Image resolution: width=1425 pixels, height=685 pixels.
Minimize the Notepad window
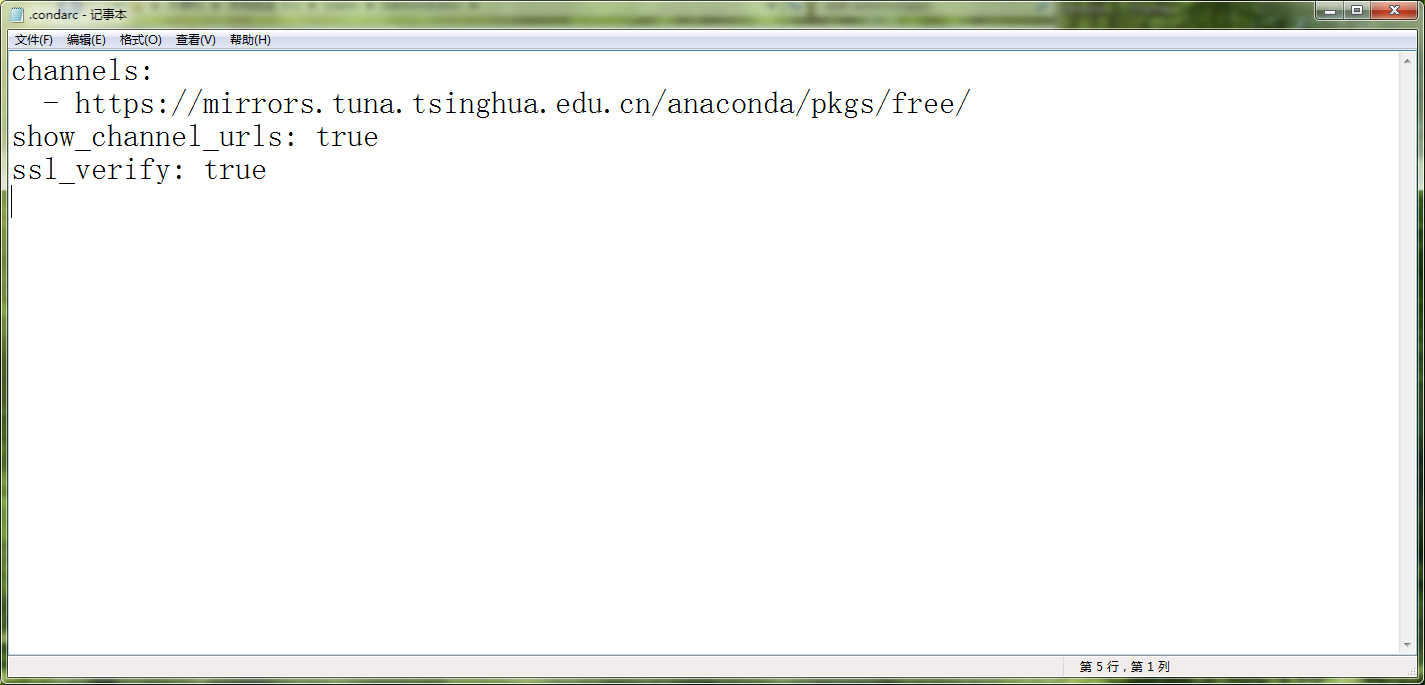pyautogui.click(x=1329, y=11)
